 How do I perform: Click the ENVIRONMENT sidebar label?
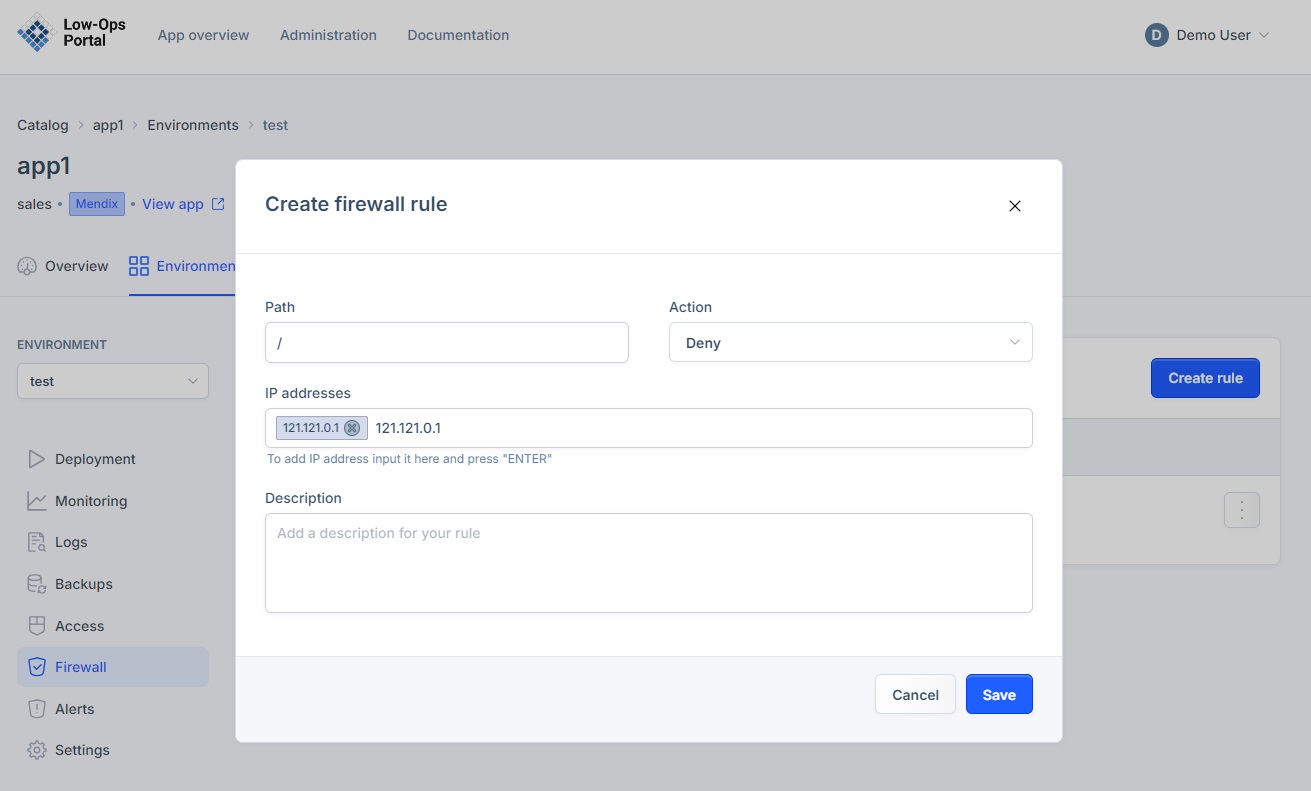point(62,345)
